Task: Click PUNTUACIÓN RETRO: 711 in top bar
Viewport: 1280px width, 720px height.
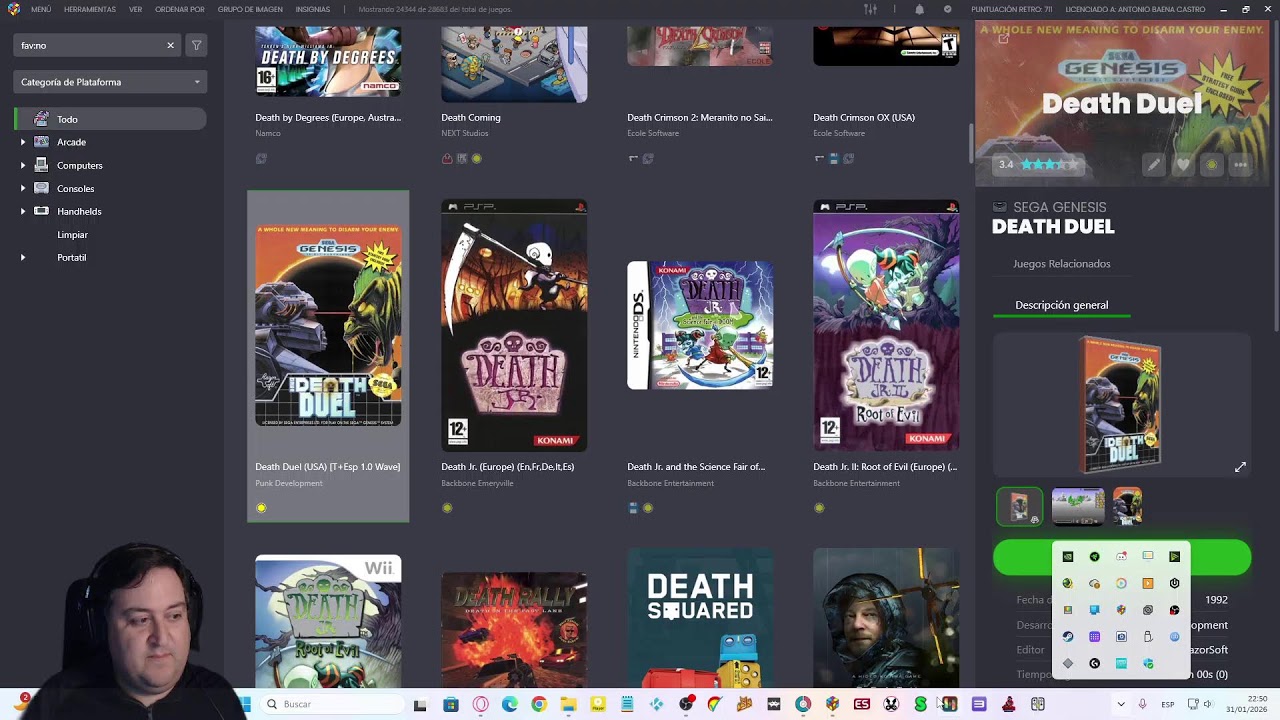Action: click(x=1011, y=9)
